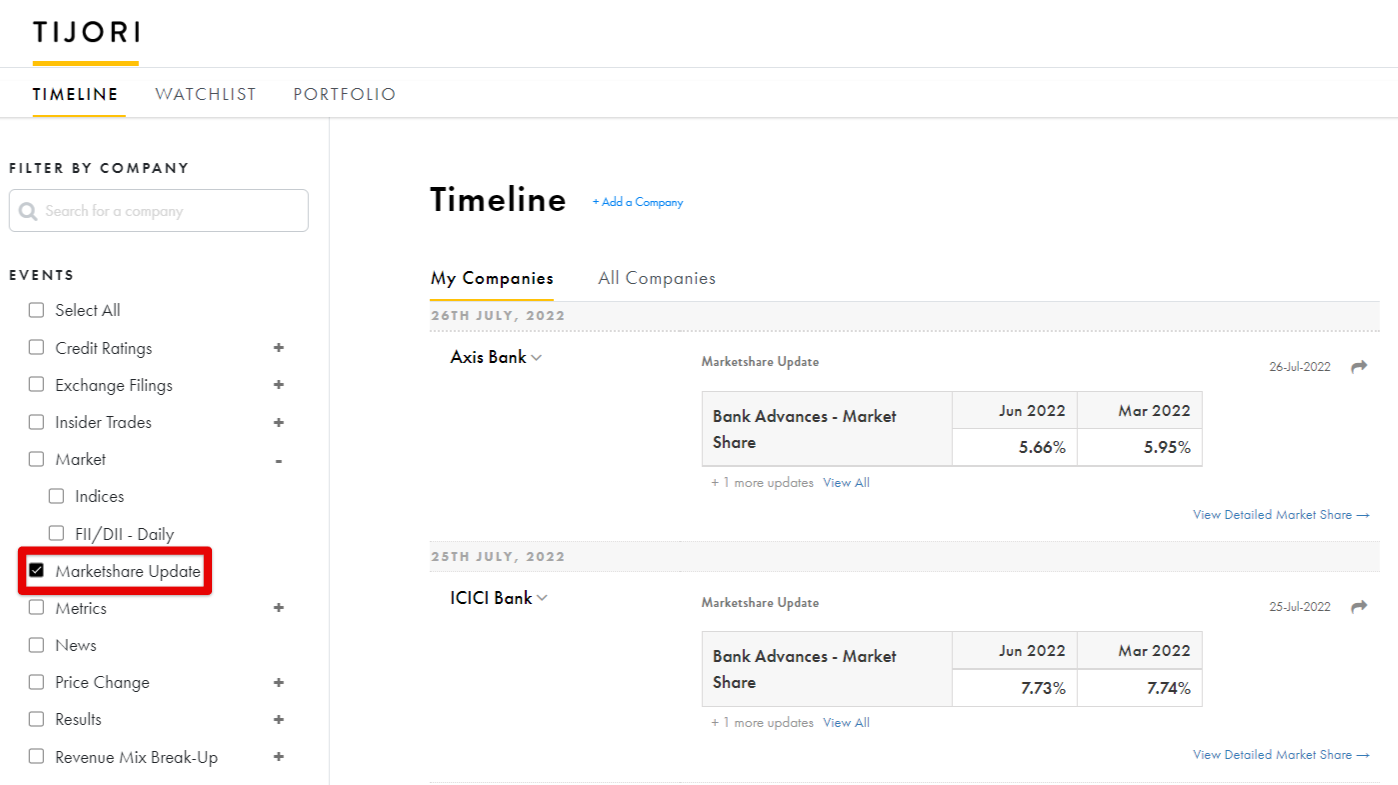Viewport: 1398px width, 785px height.
Task: Switch to the All Companies tab
Action: click(657, 278)
